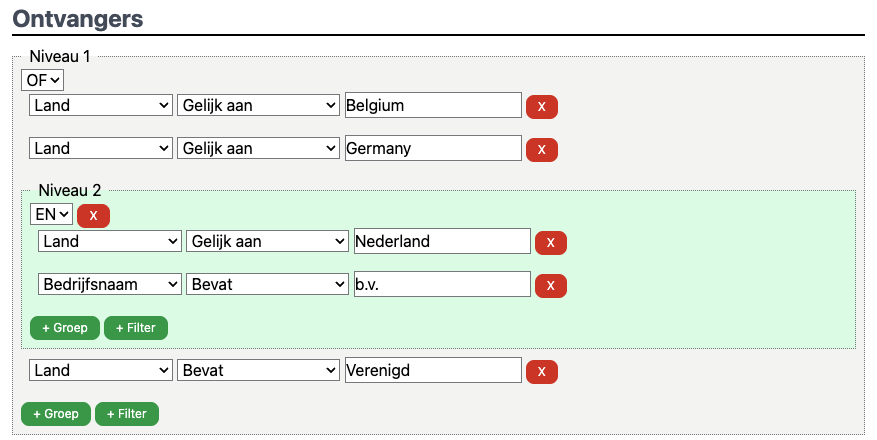Add a group inside Niveau 2
This screenshot has width=877, height=440.
[65, 328]
